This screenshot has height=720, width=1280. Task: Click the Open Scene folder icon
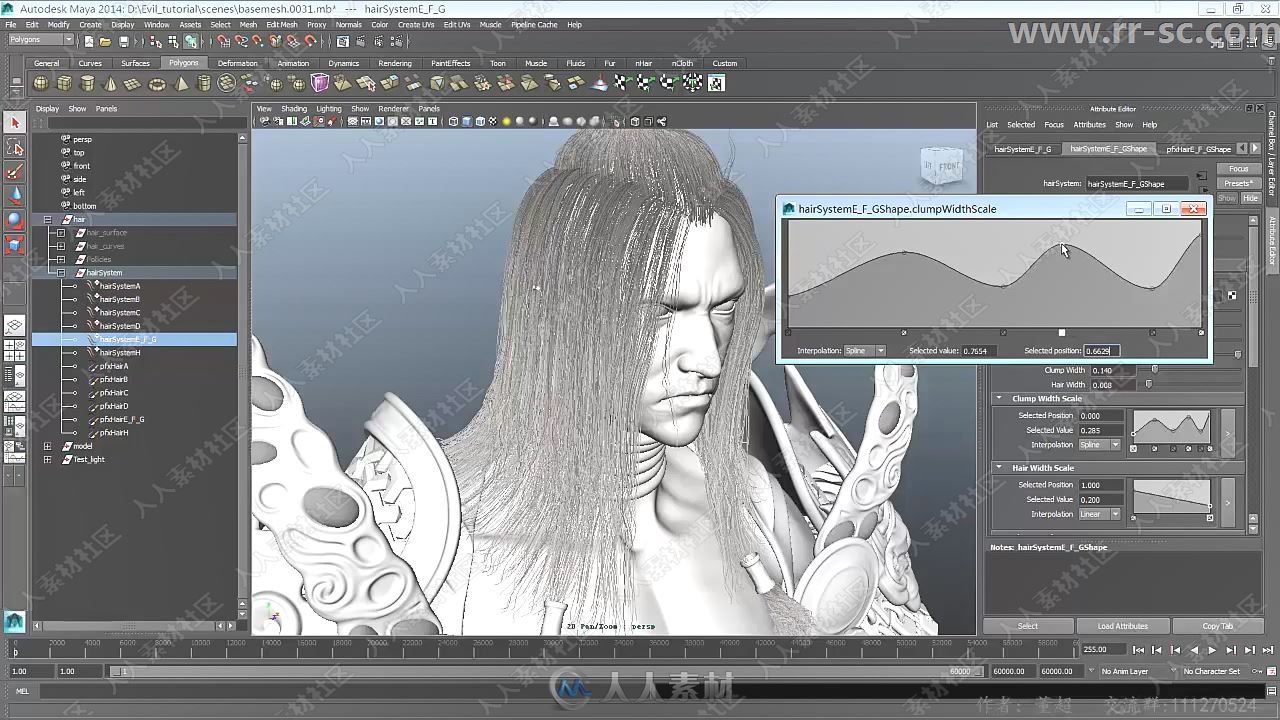[x=105, y=41]
